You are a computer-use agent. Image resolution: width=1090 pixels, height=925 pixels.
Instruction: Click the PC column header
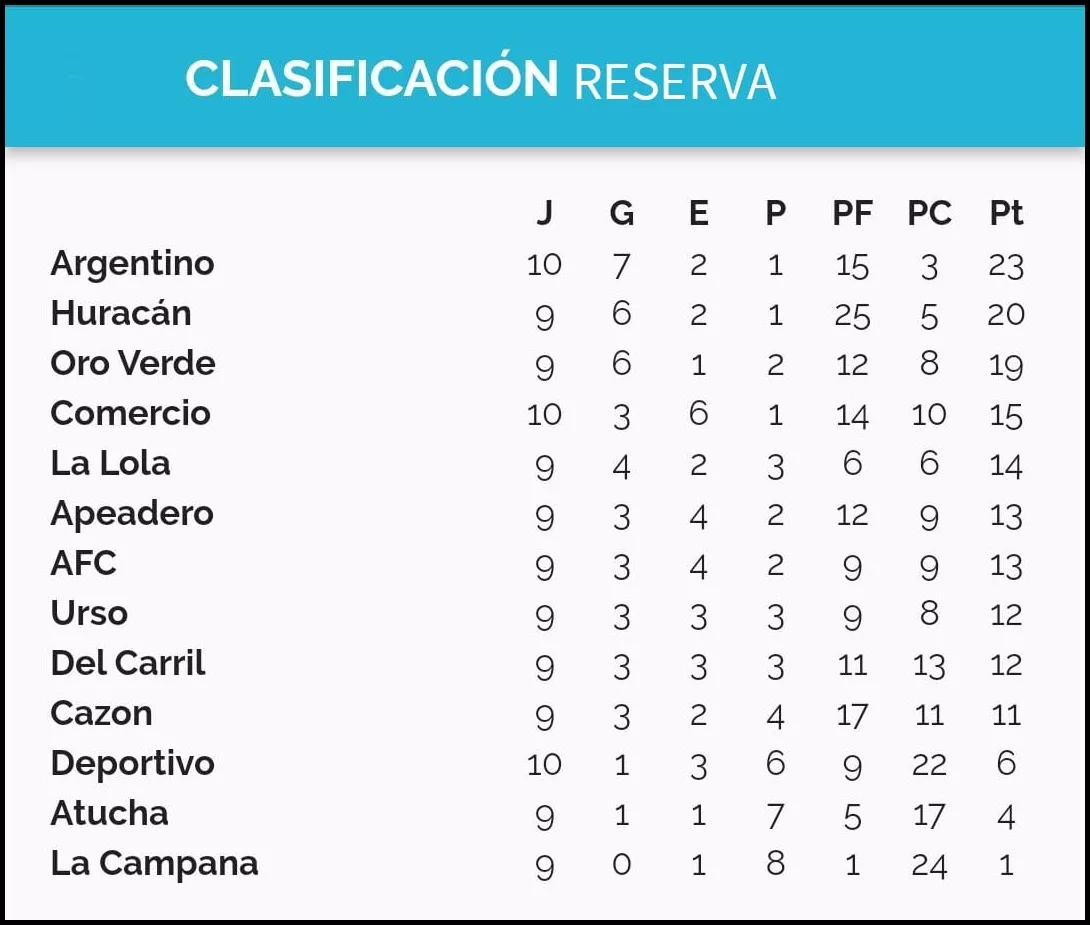coord(929,213)
